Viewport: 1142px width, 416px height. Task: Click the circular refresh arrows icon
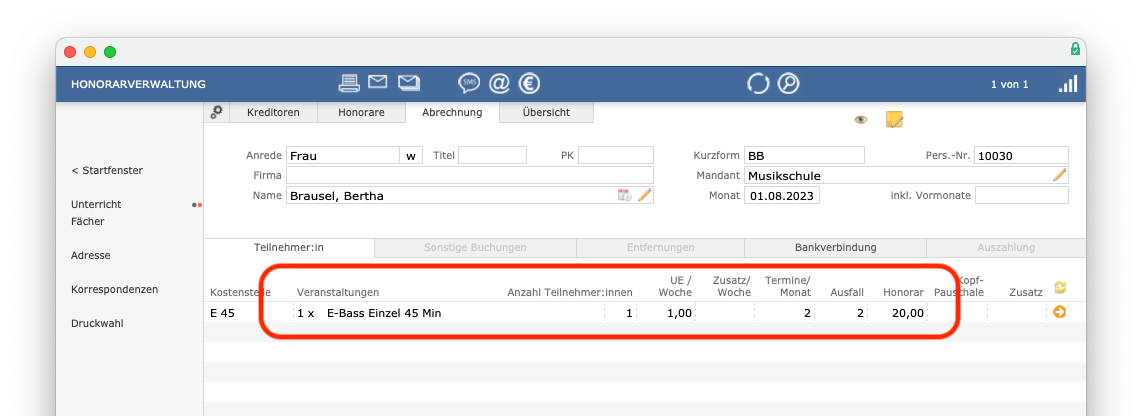758,84
